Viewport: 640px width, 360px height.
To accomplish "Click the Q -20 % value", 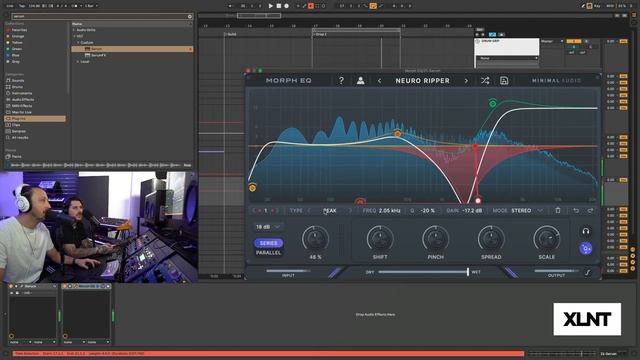I will (x=428, y=211).
